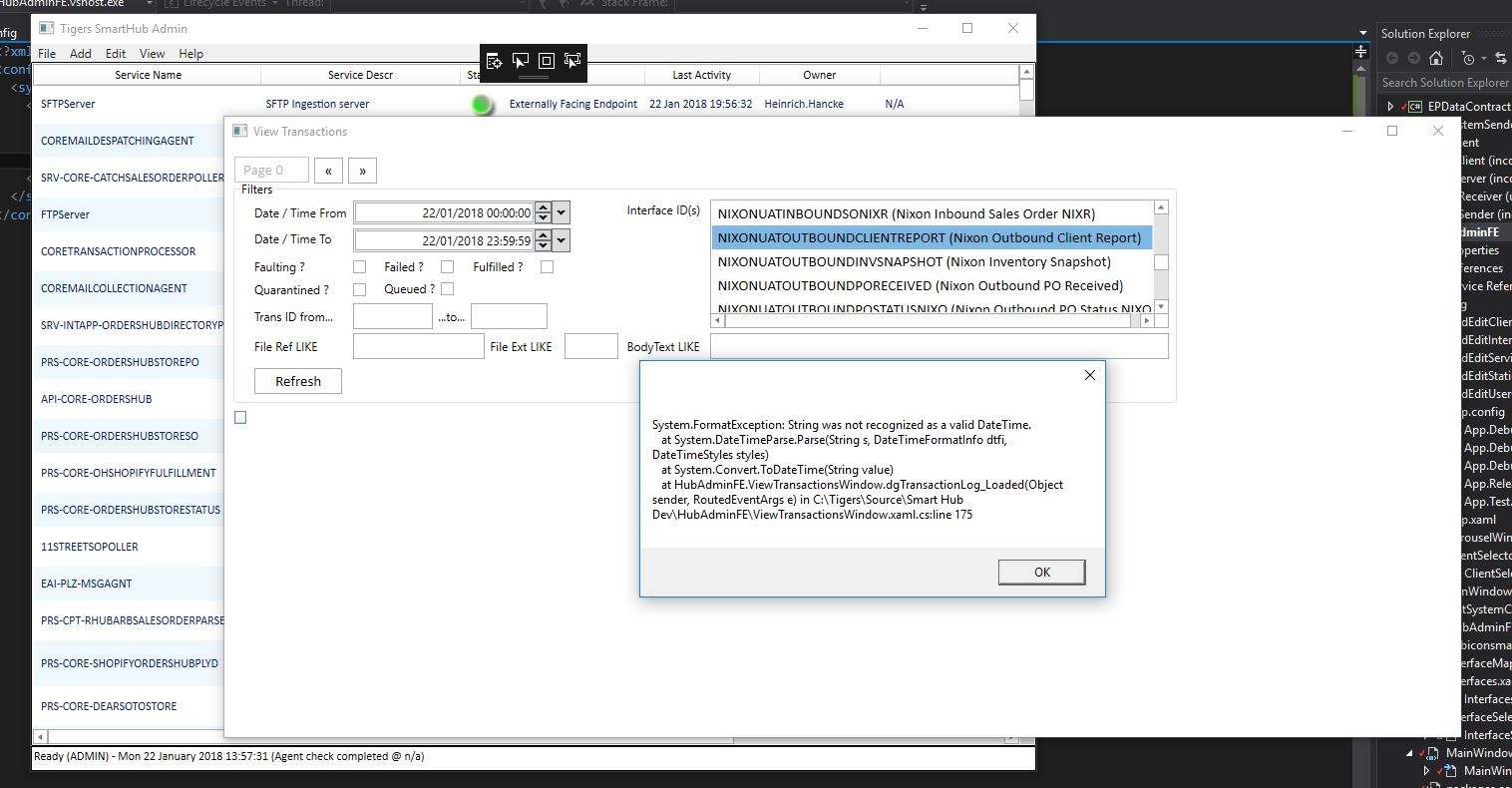The width and height of the screenshot is (1512, 788).
Task: Toggle Display Layout Adorners debug icon
Action: (x=547, y=61)
